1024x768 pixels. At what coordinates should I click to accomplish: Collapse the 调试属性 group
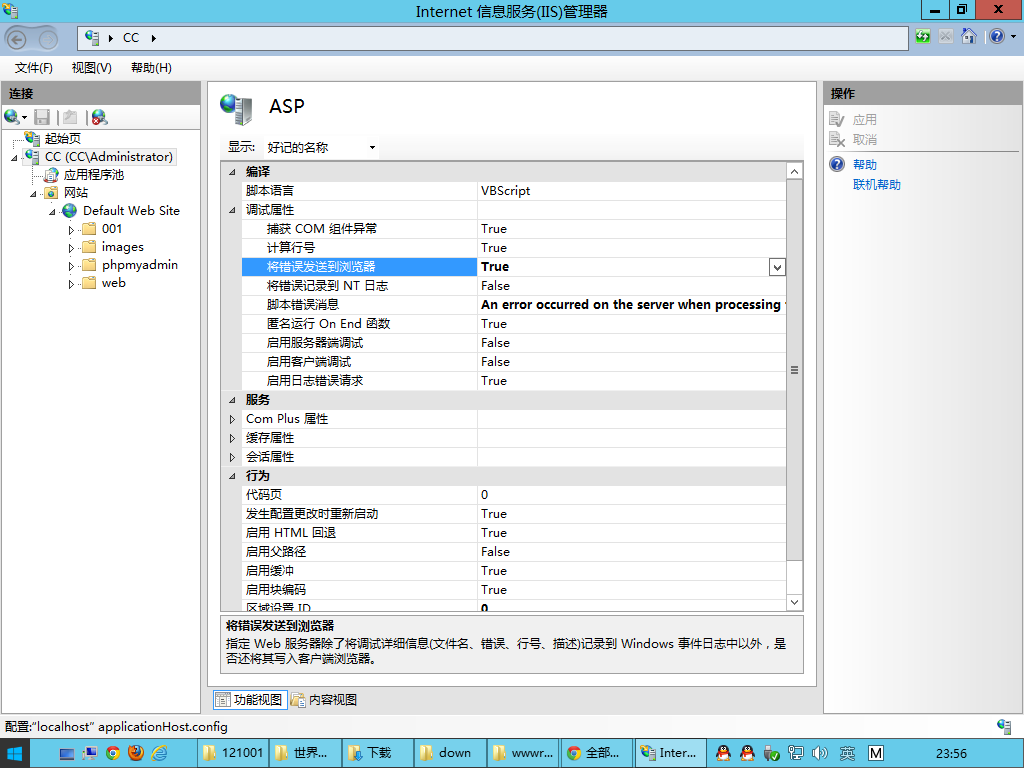tap(232, 210)
